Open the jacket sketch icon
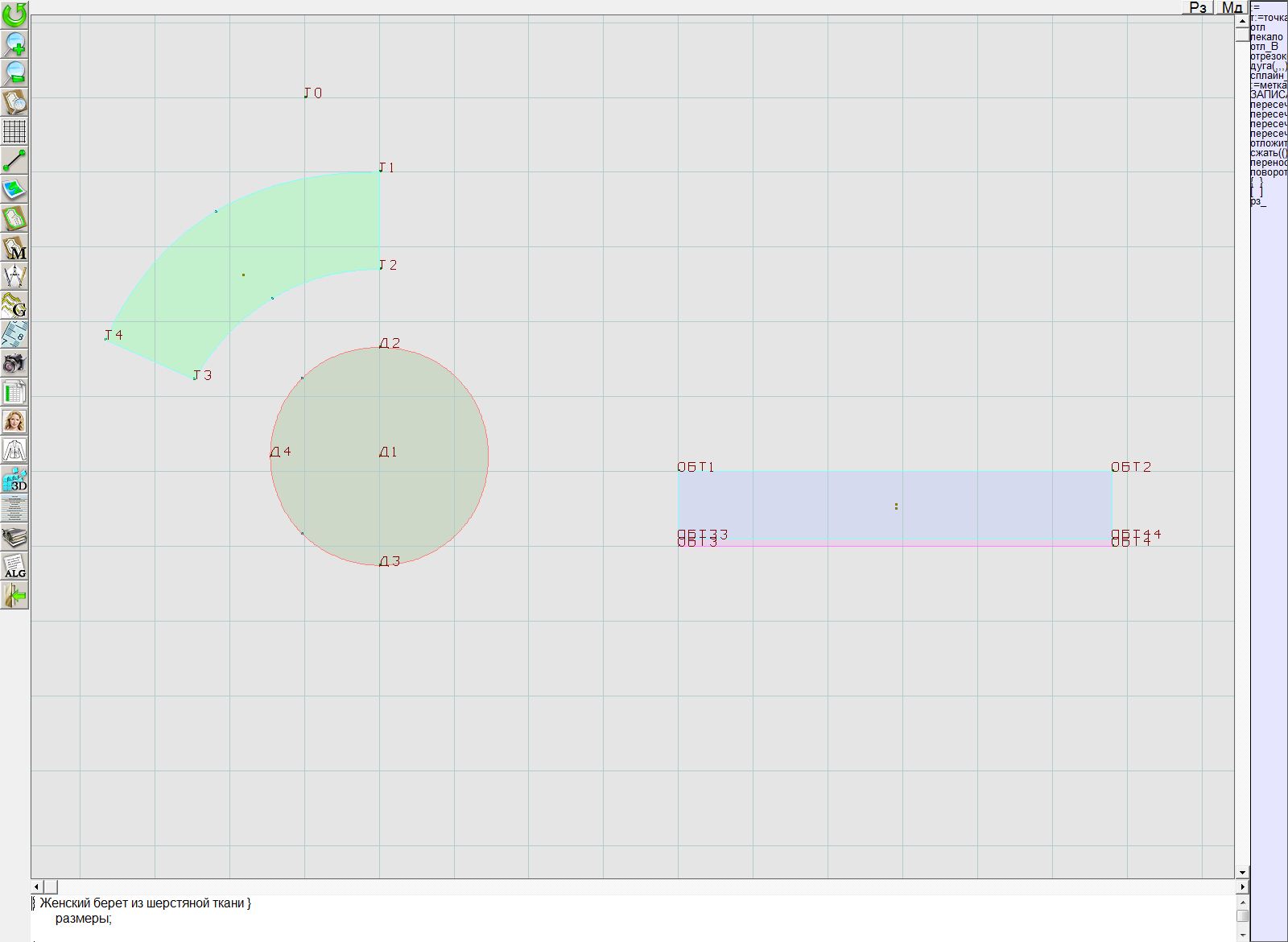 tap(14, 449)
